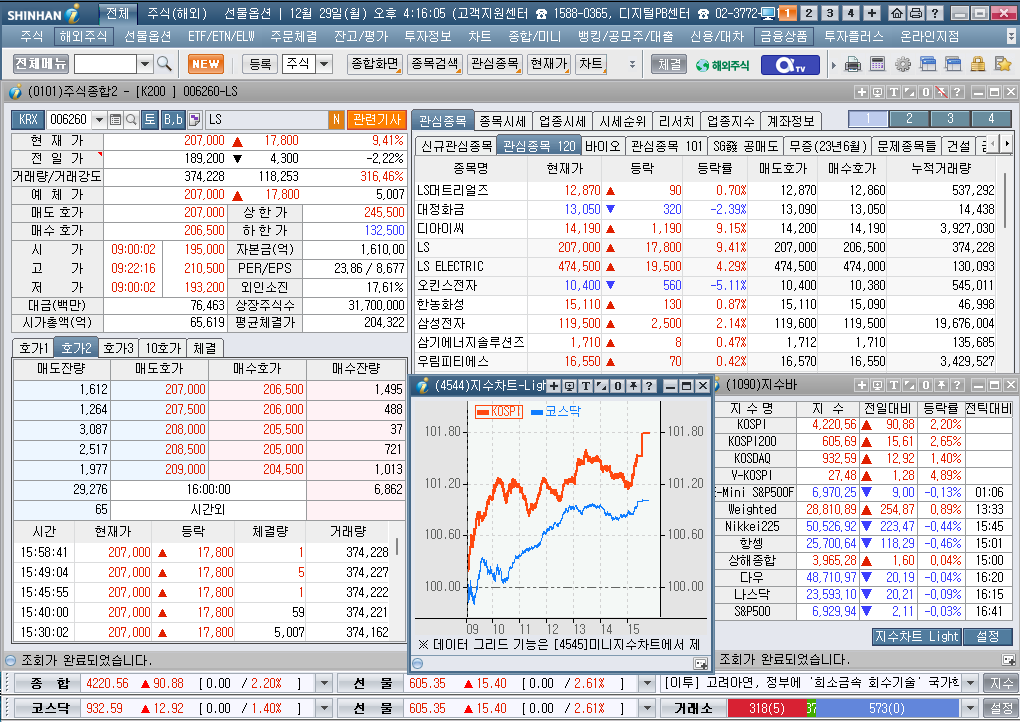Open the 종합 index dropdown in the bottom ticker

point(324,683)
